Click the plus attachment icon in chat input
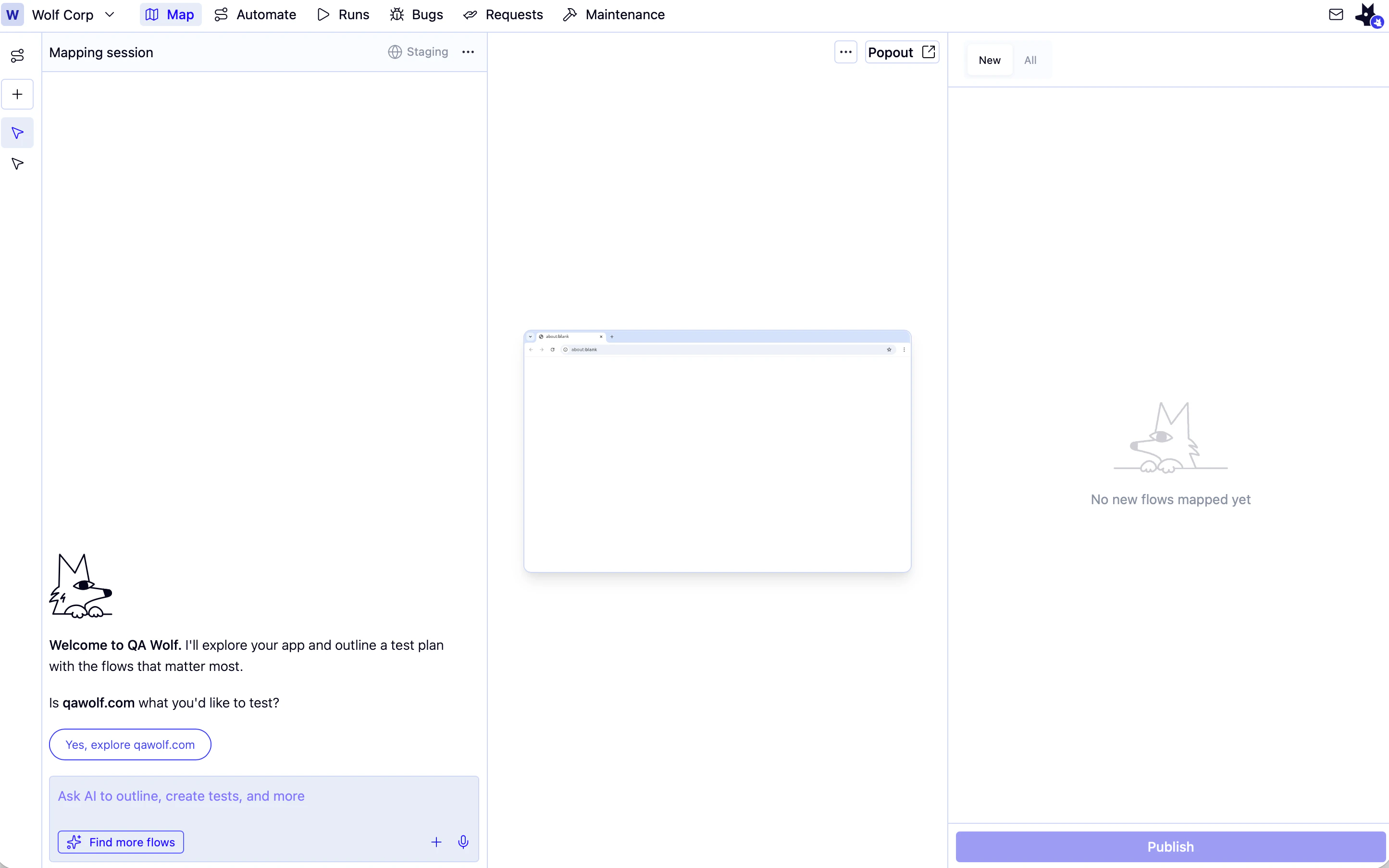The image size is (1389, 868). point(436,842)
